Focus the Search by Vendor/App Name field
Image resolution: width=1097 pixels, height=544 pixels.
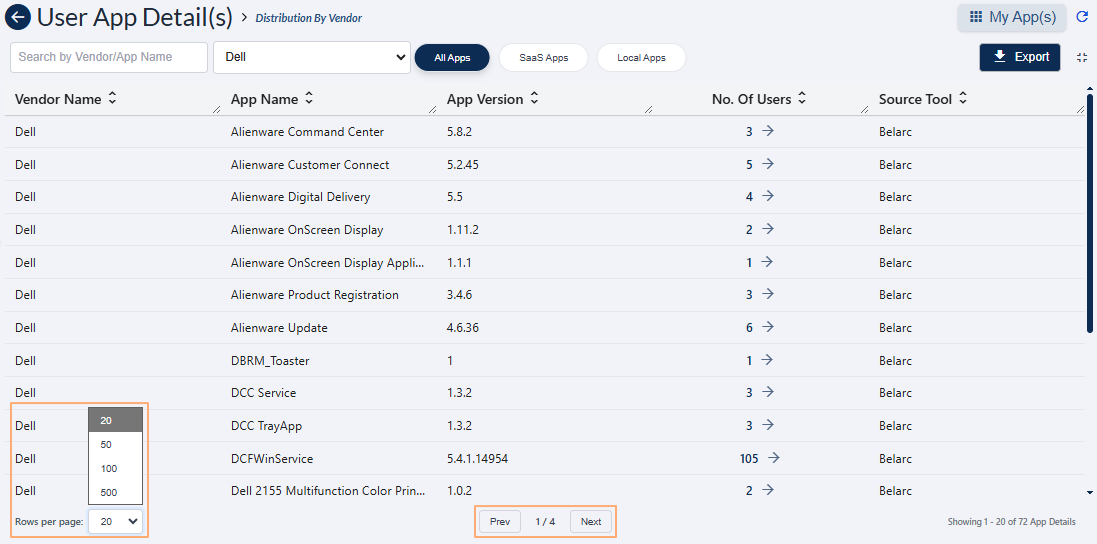tap(109, 57)
